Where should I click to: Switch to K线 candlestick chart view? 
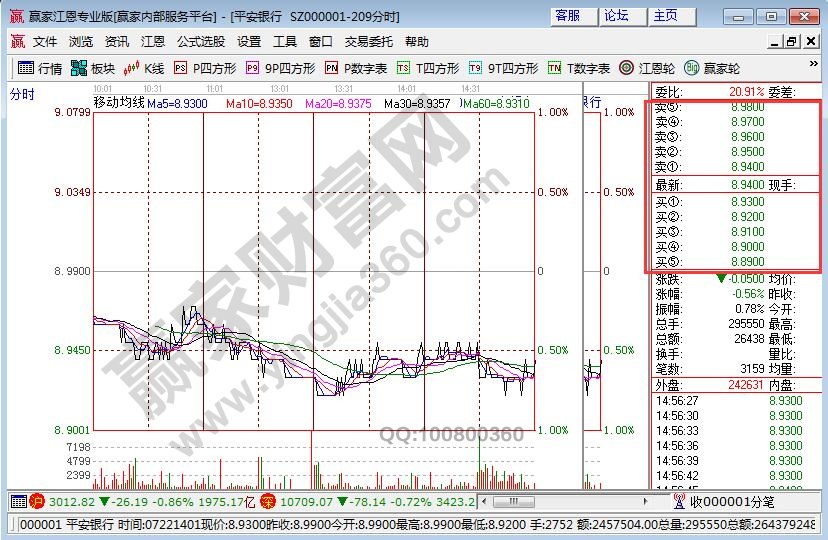pyautogui.click(x=143, y=68)
